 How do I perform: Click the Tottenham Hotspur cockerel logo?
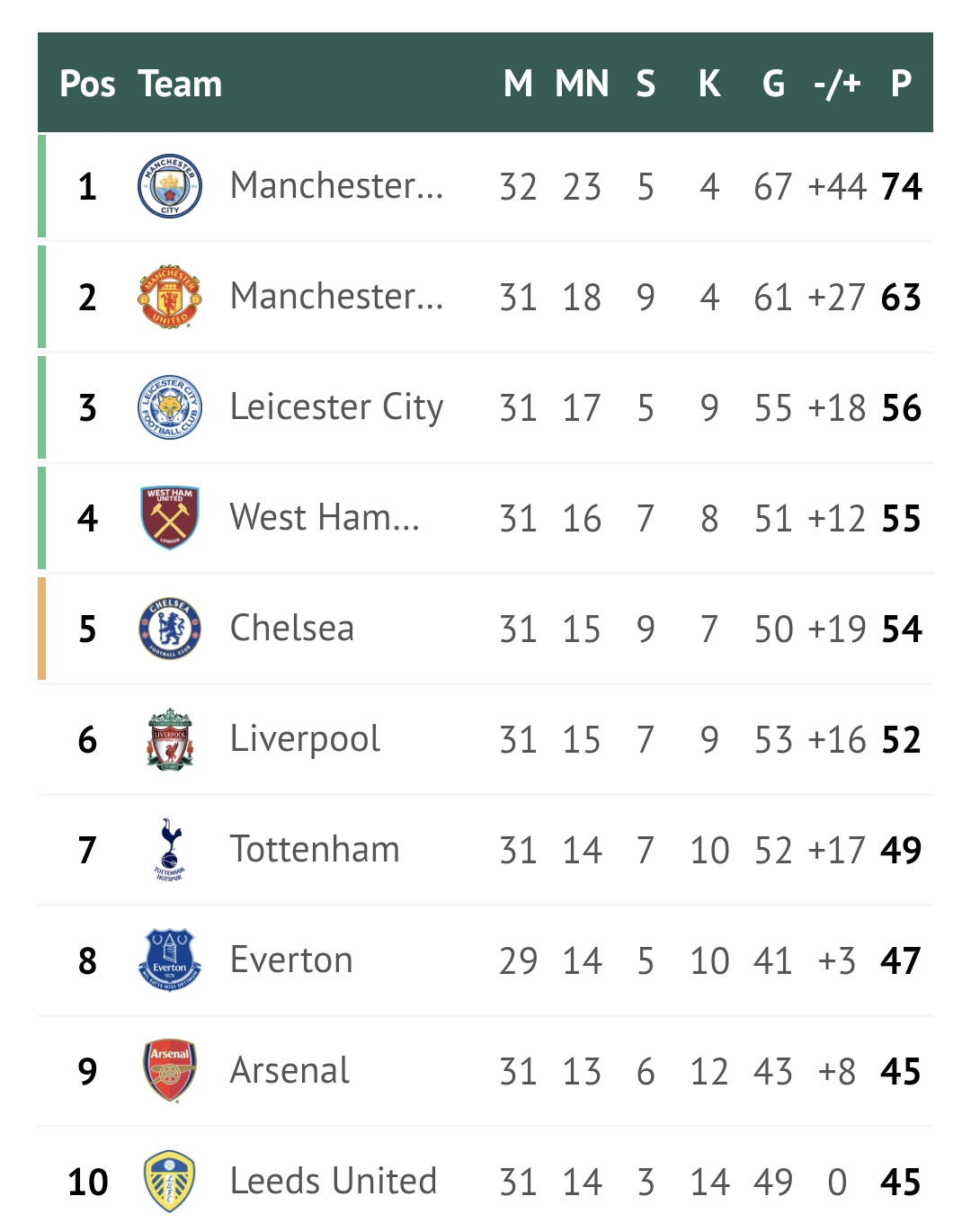pos(170,850)
